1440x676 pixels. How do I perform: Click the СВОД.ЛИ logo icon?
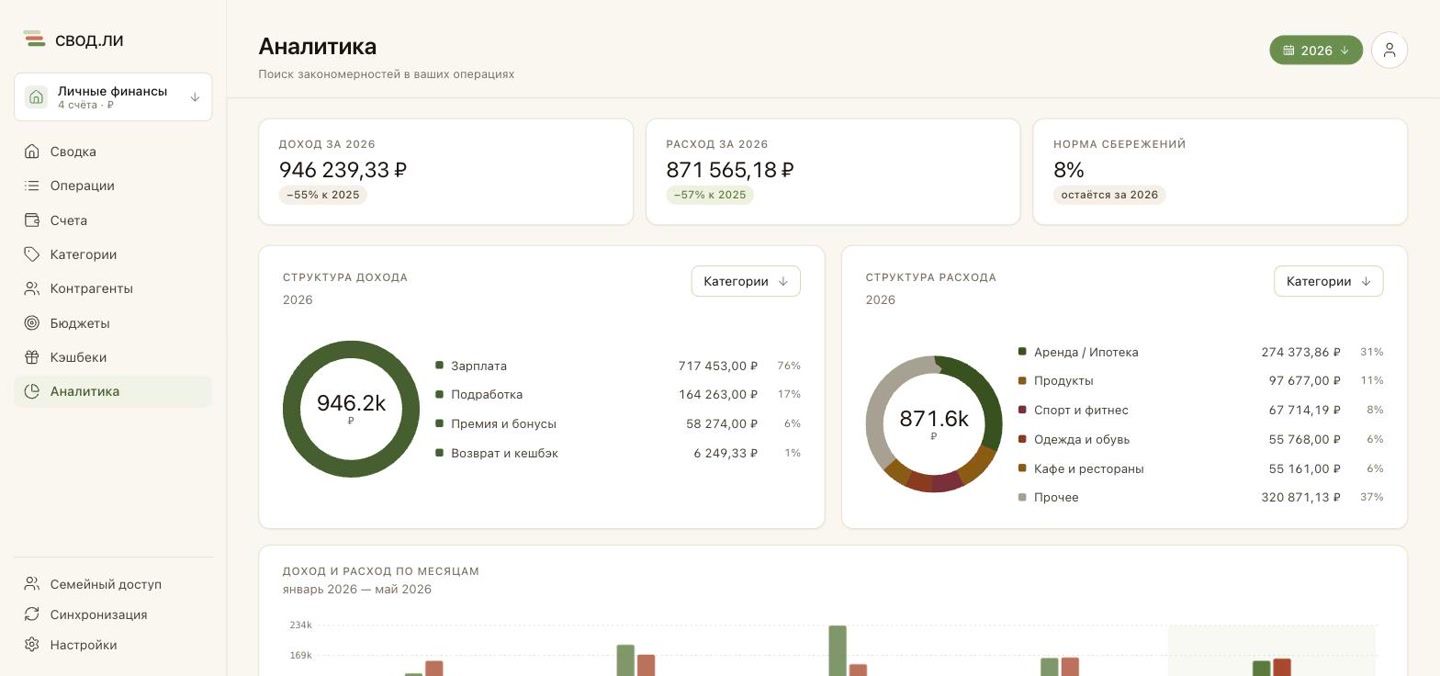34,39
